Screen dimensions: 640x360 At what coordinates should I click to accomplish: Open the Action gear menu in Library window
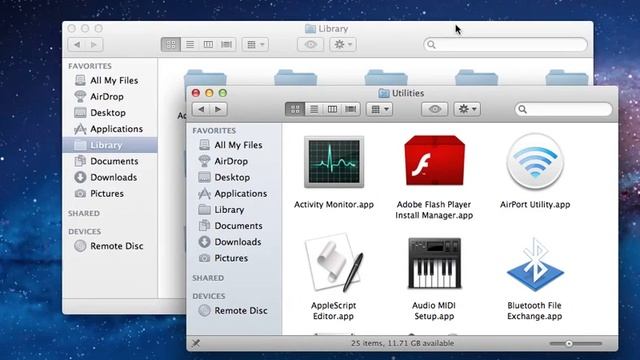pos(343,44)
